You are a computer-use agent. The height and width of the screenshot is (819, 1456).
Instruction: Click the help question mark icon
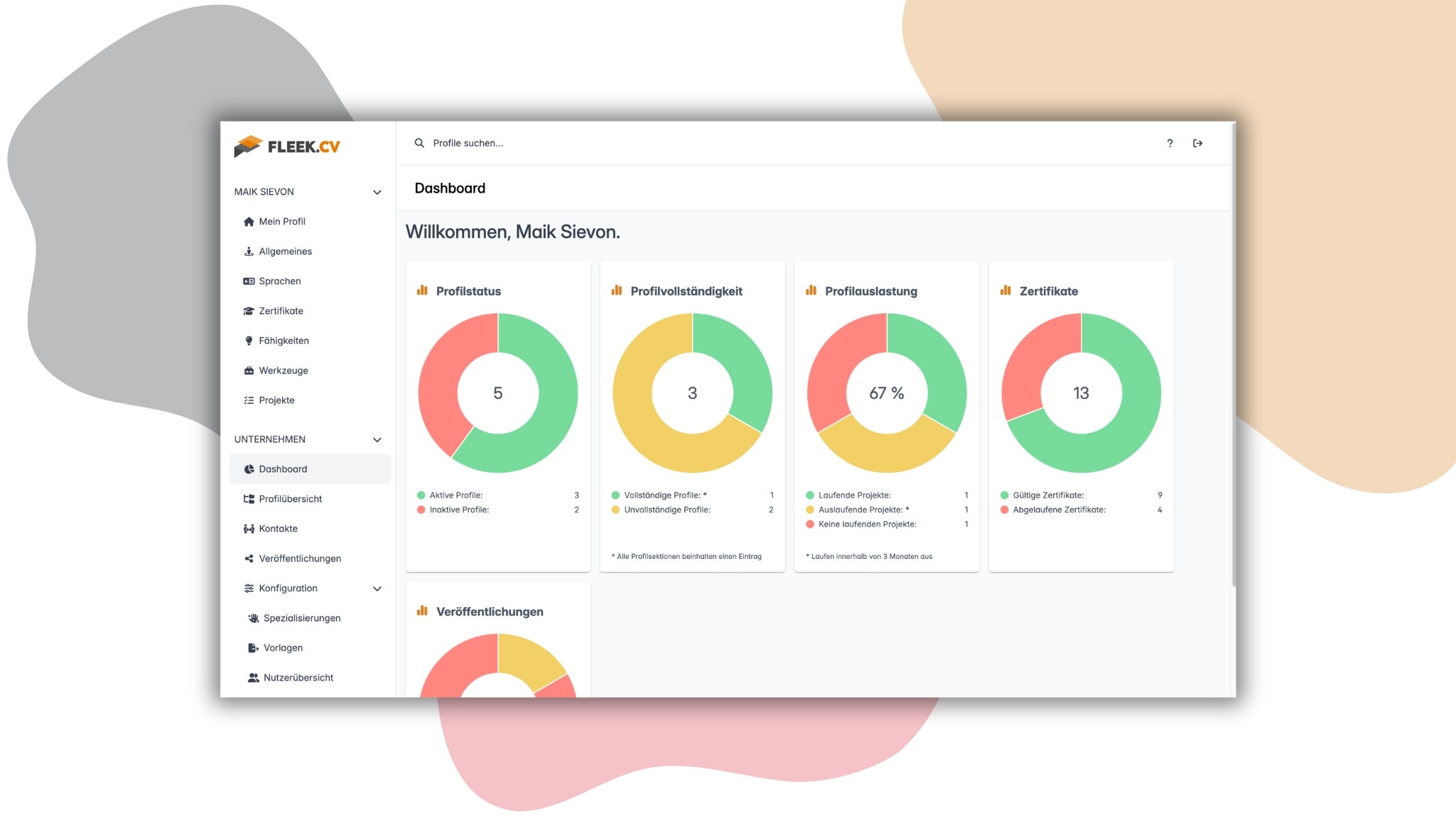click(1170, 143)
